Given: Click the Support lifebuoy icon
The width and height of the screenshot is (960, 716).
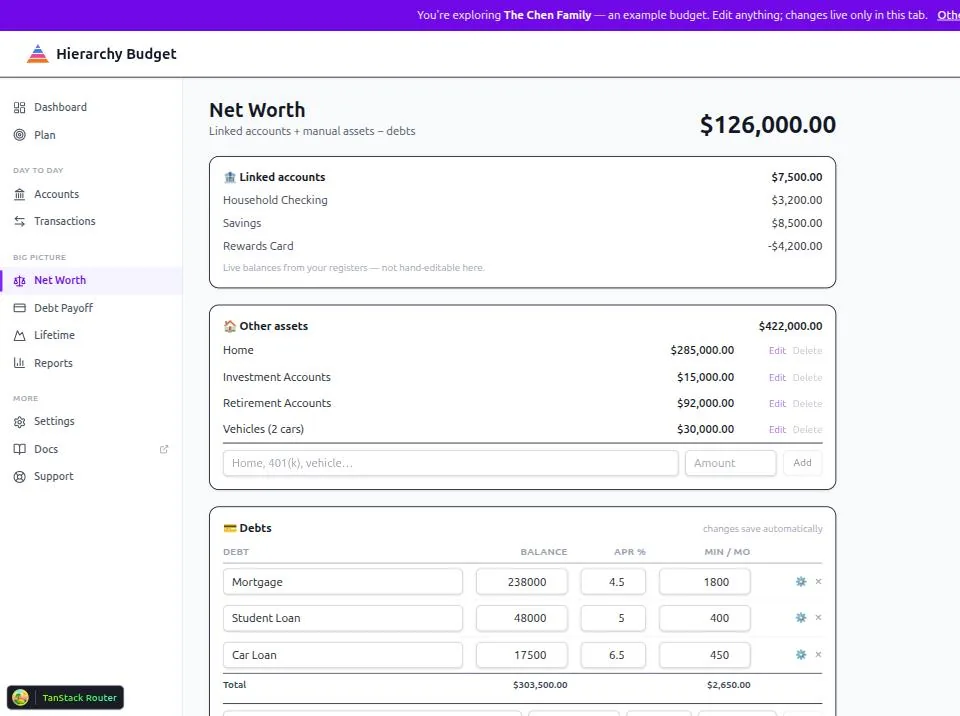Looking at the screenshot, I should coord(20,477).
